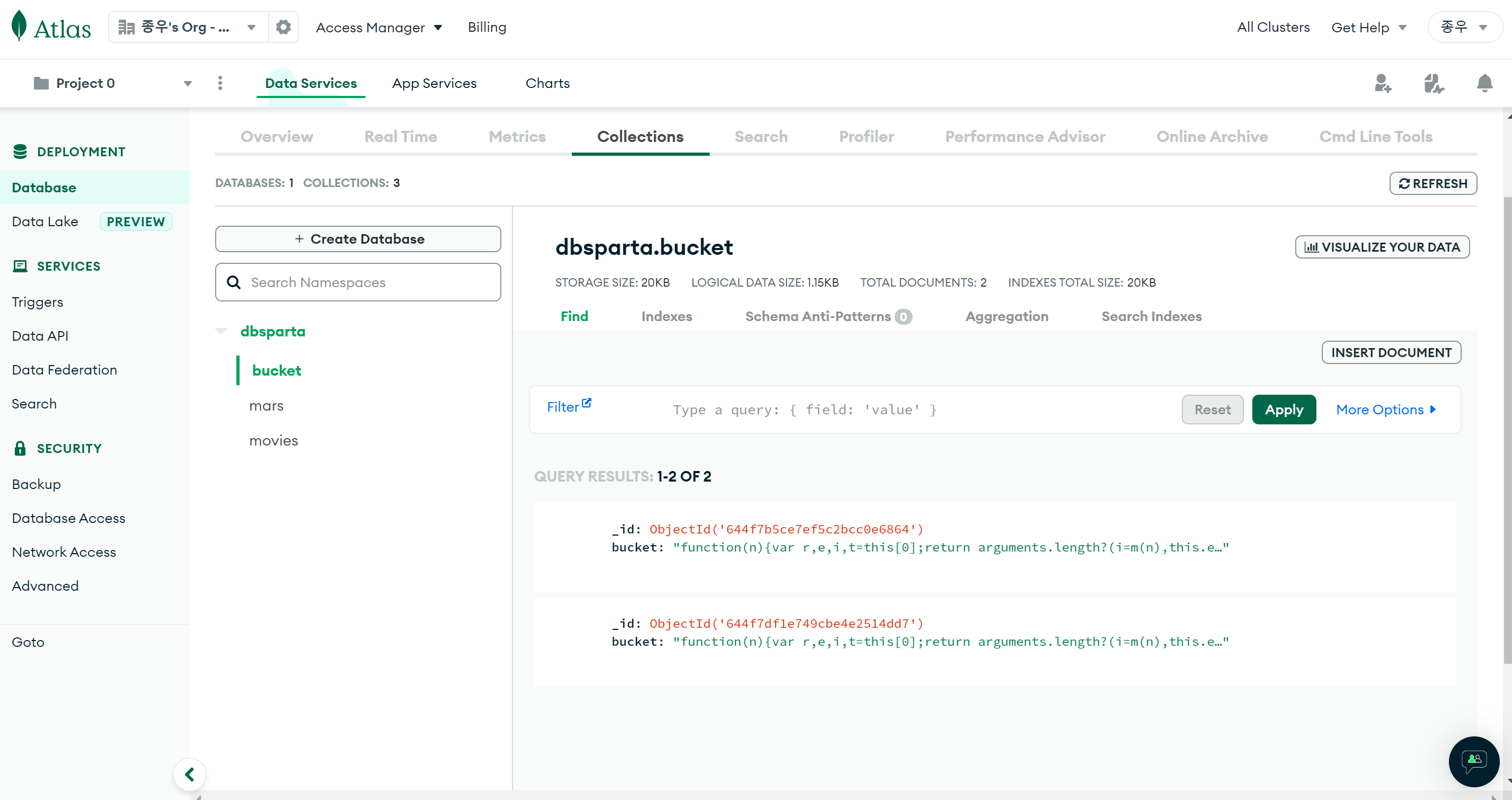Click the Filter external link icon
Viewport: 1512px width, 800px height.
[586, 403]
